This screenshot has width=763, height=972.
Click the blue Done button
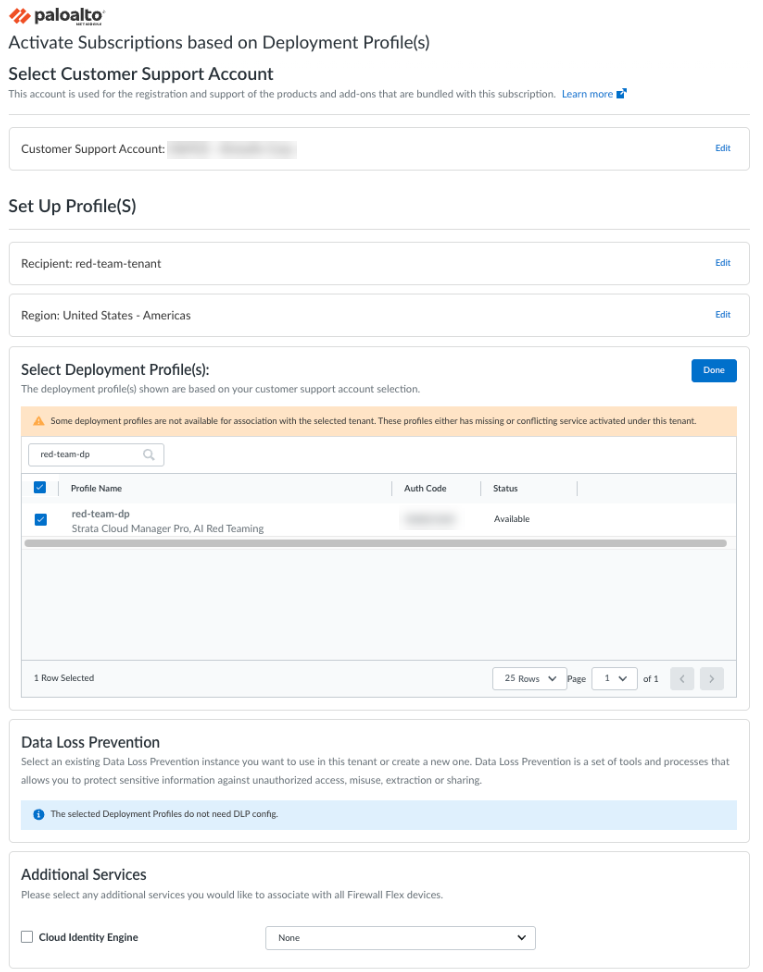click(x=713, y=370)
